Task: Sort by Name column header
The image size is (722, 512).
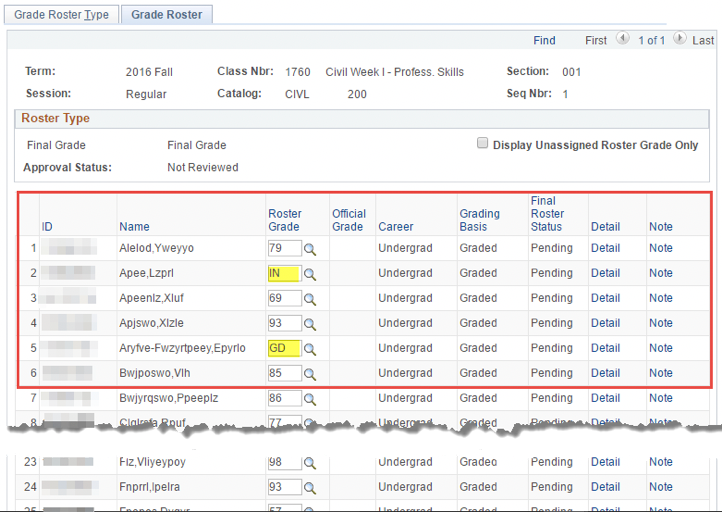Action: (x=133, y=227)
